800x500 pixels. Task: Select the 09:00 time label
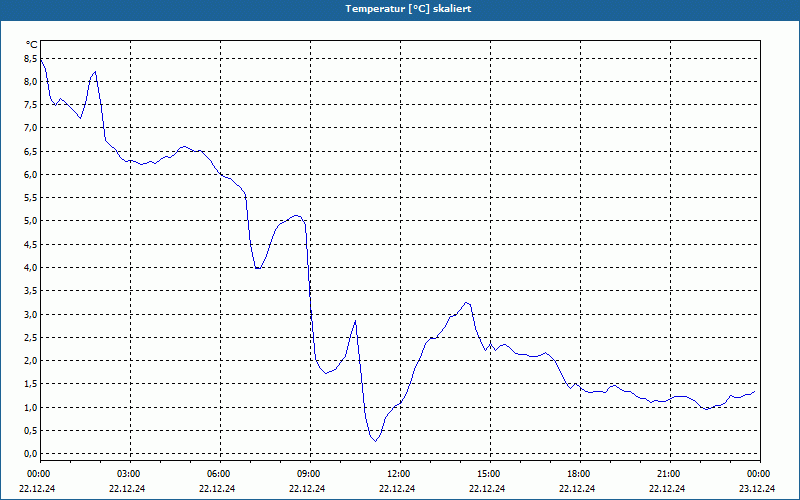point(310,474)
